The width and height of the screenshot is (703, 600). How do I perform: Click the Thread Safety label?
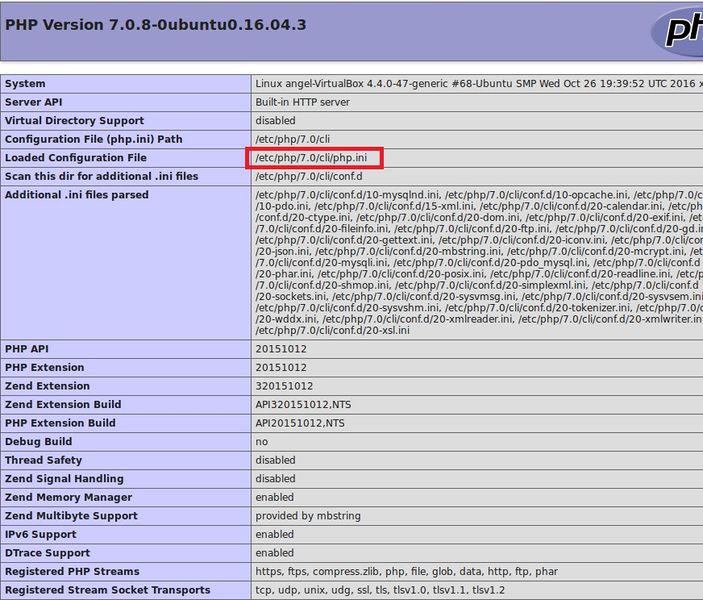43,461
